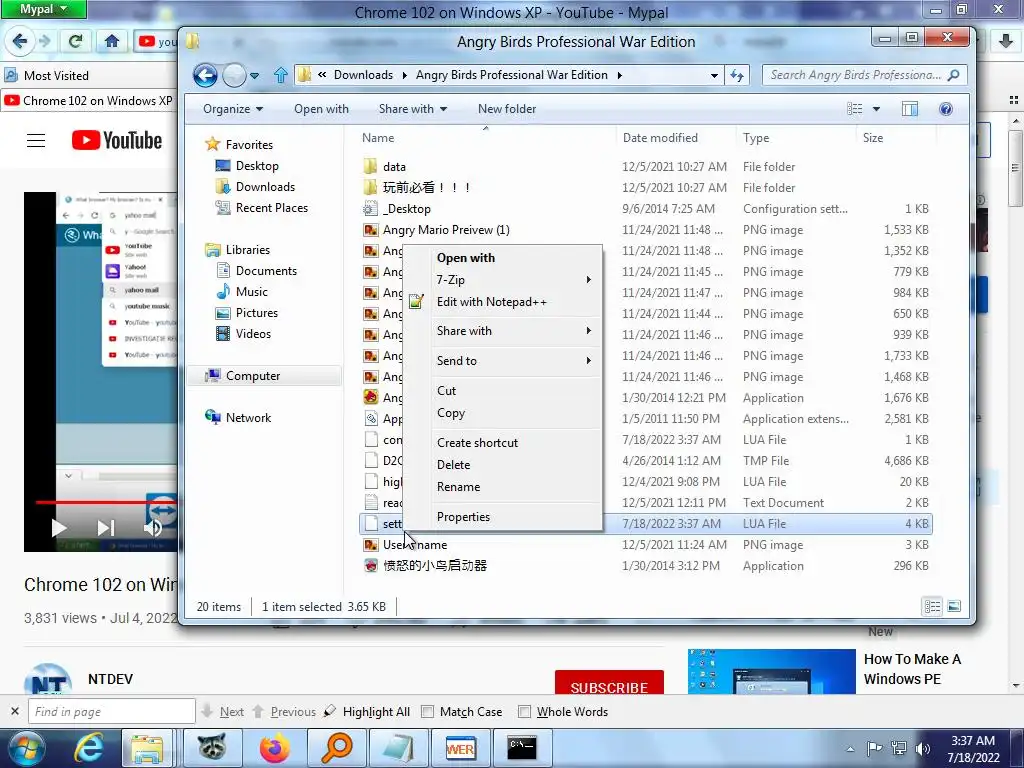
Task: Click the YouTube logo
Action: pos(117,140)
